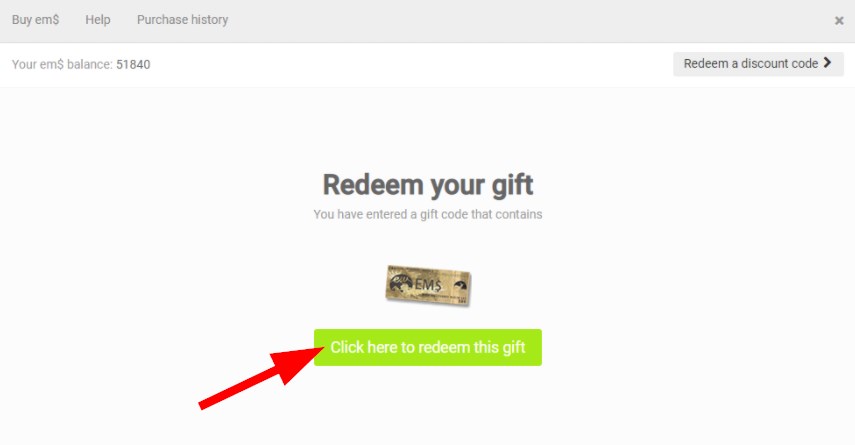Click the Your em$ balance label
Image resolution: width=855 pixels, height=445 pixels.
62,64
